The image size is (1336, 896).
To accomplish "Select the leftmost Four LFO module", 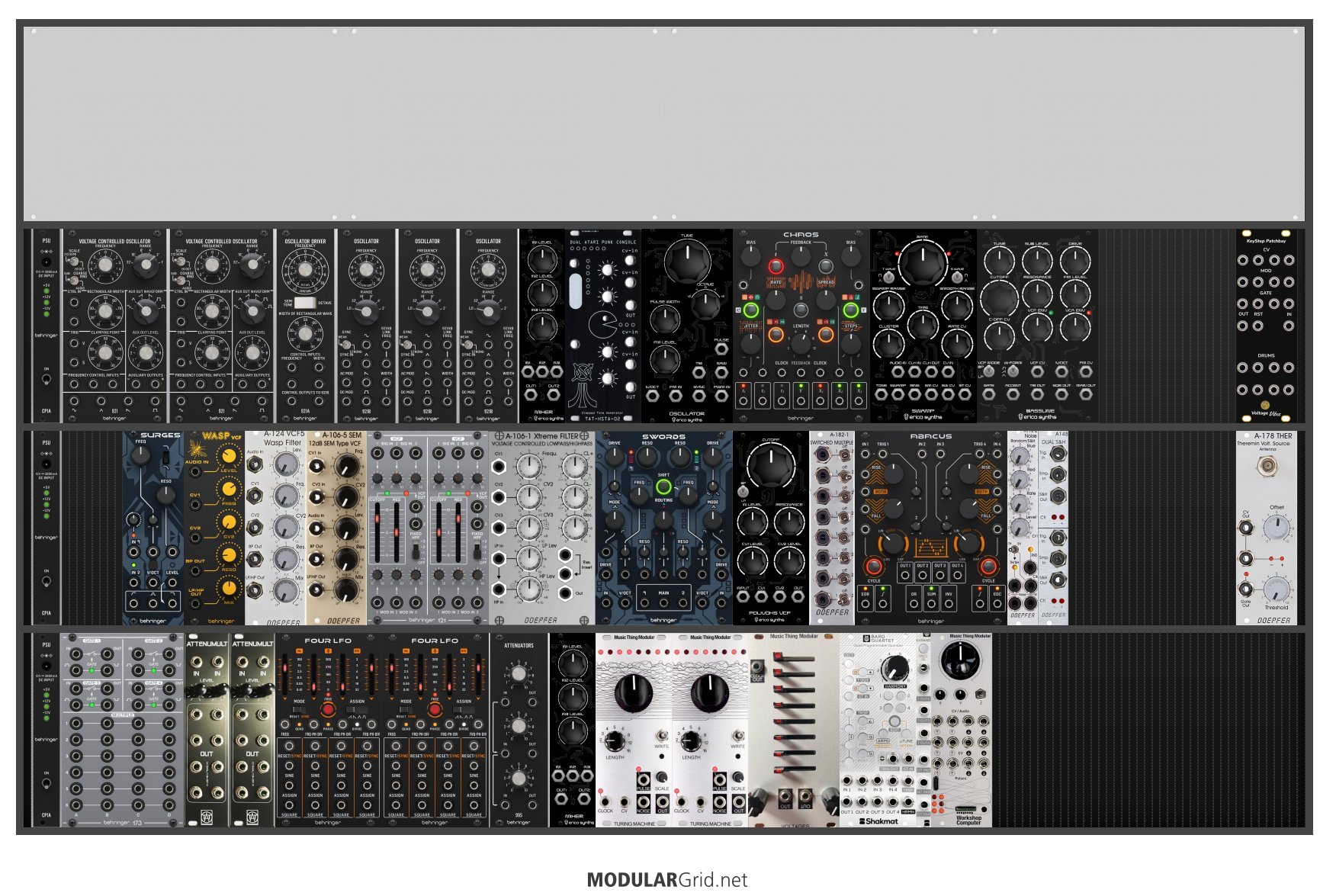I will (329, 731).
